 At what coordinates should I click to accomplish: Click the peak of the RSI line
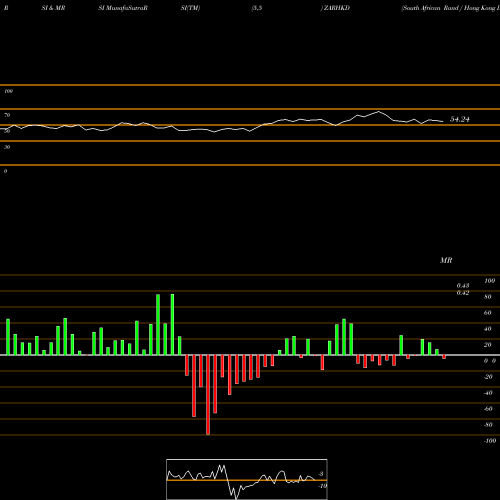[x=379, y=111]
